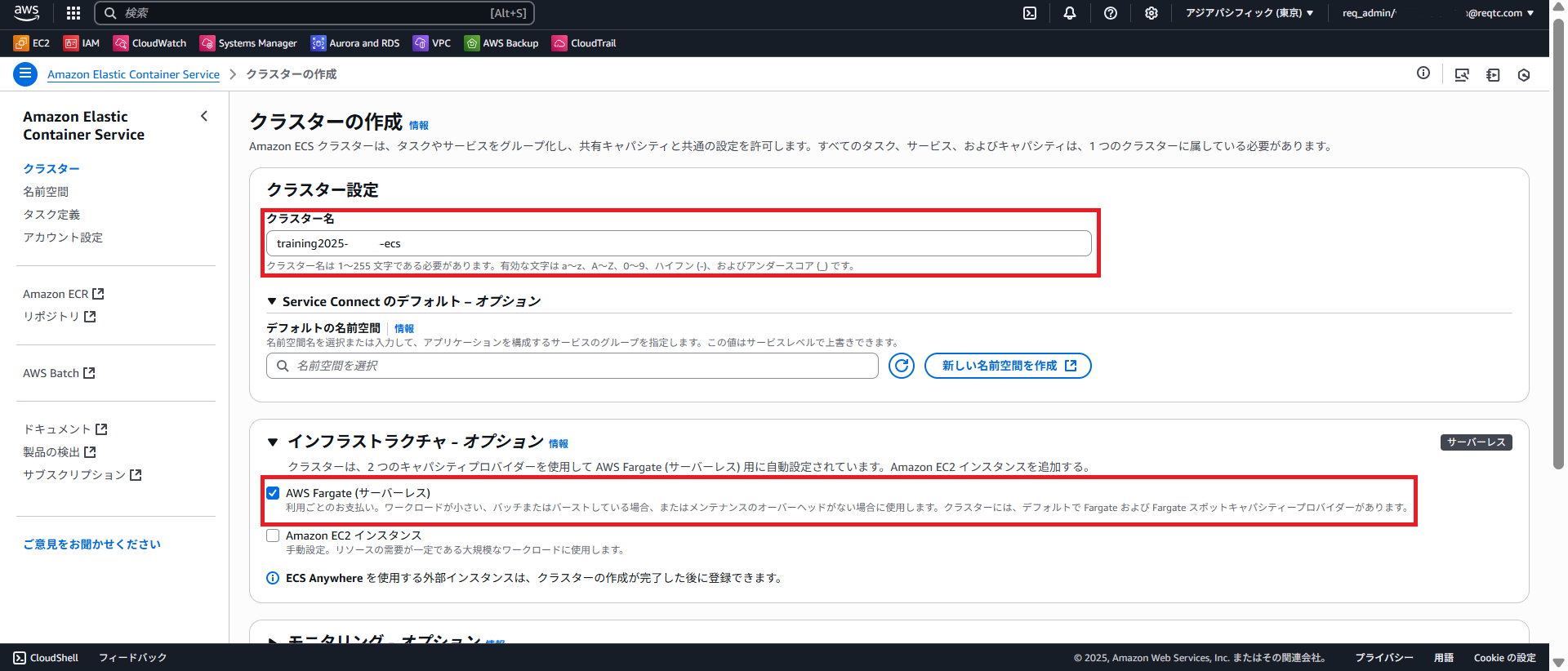Click the search magnifier in top search bar

pos(110,13)
